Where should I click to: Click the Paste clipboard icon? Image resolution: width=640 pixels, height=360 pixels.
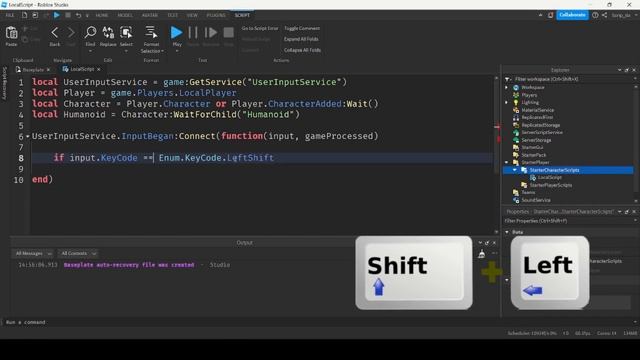(x=11, y=33)
